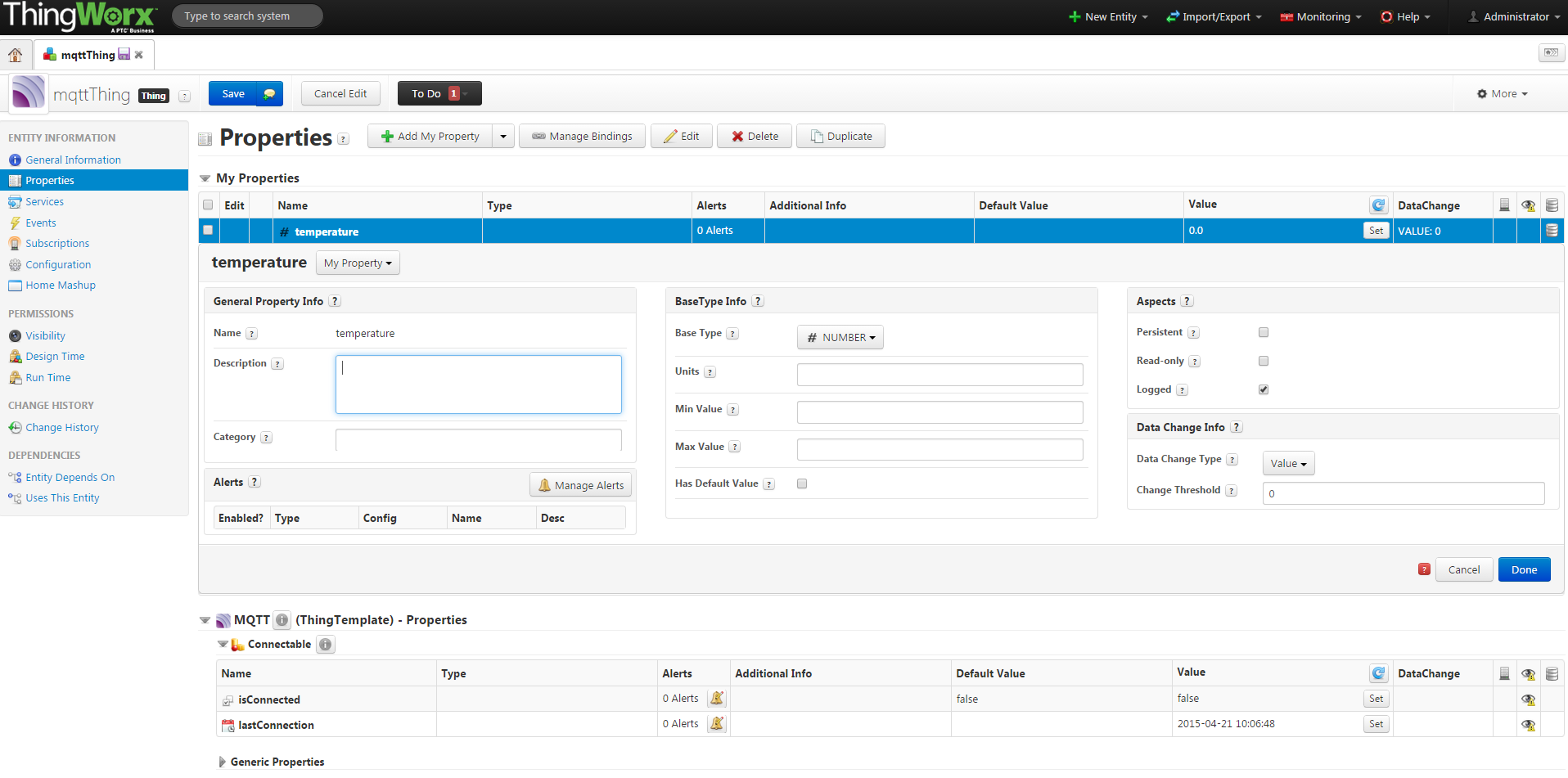
Task: Click help icon for General Property Info
Action: tap(335, 301)
